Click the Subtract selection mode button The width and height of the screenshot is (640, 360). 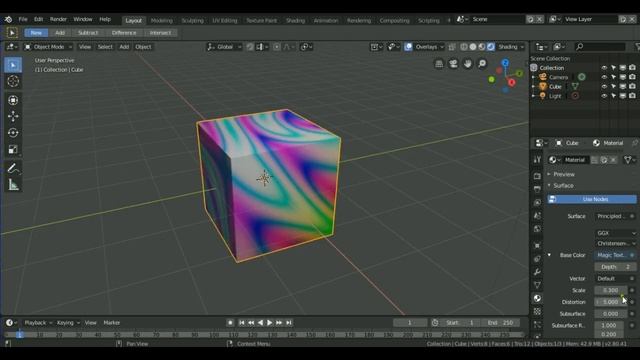point(88,33)
